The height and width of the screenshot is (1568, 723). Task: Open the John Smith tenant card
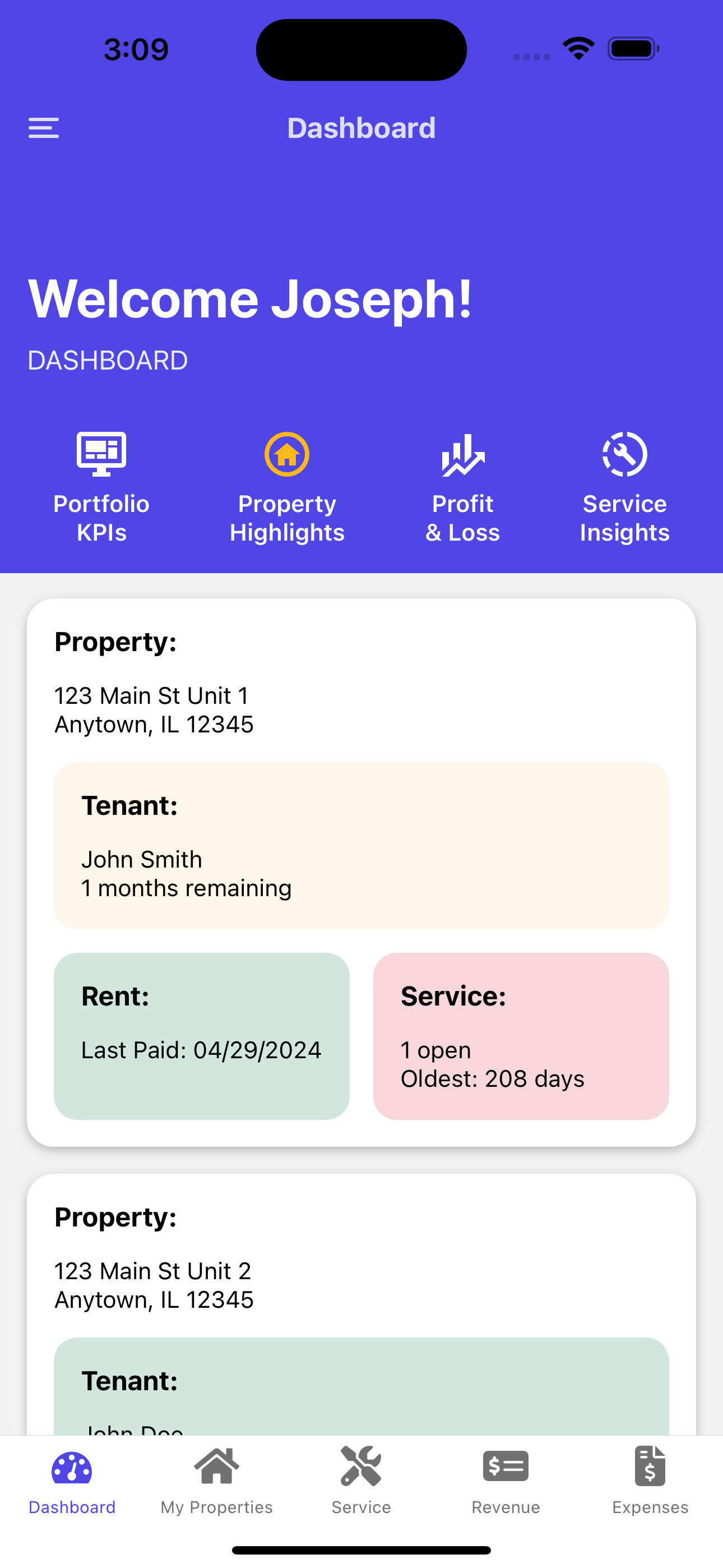pos(361,845)
